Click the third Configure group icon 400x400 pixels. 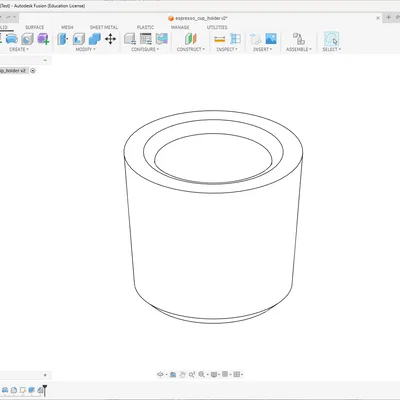[162, 39]
